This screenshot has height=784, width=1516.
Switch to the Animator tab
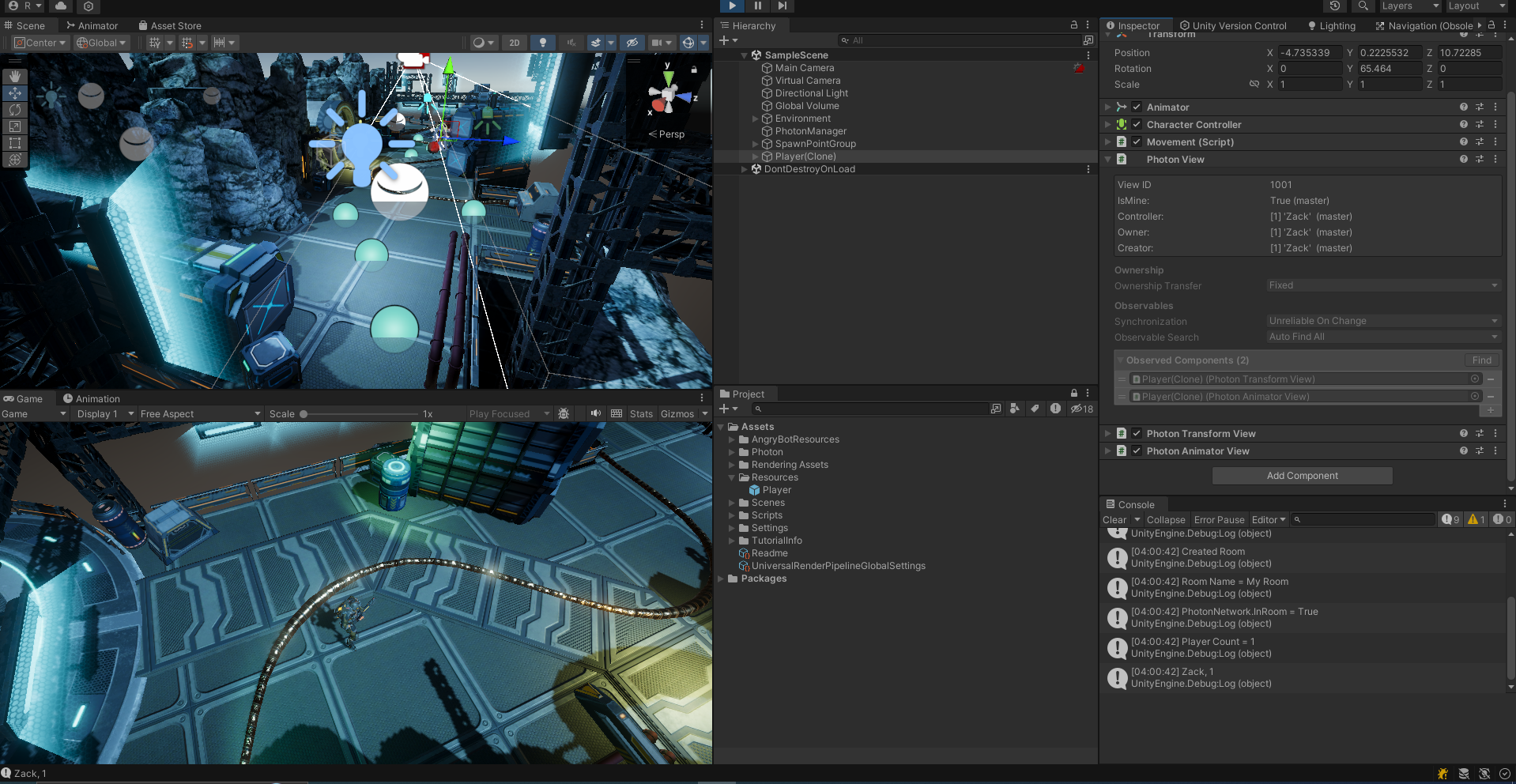(x=92, y=25)
